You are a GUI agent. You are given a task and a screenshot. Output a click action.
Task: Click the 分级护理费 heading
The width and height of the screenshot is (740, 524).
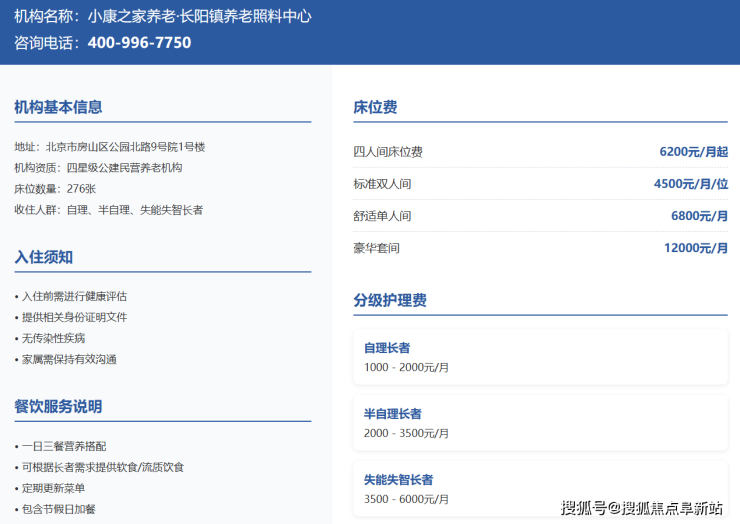click(390, 300)
